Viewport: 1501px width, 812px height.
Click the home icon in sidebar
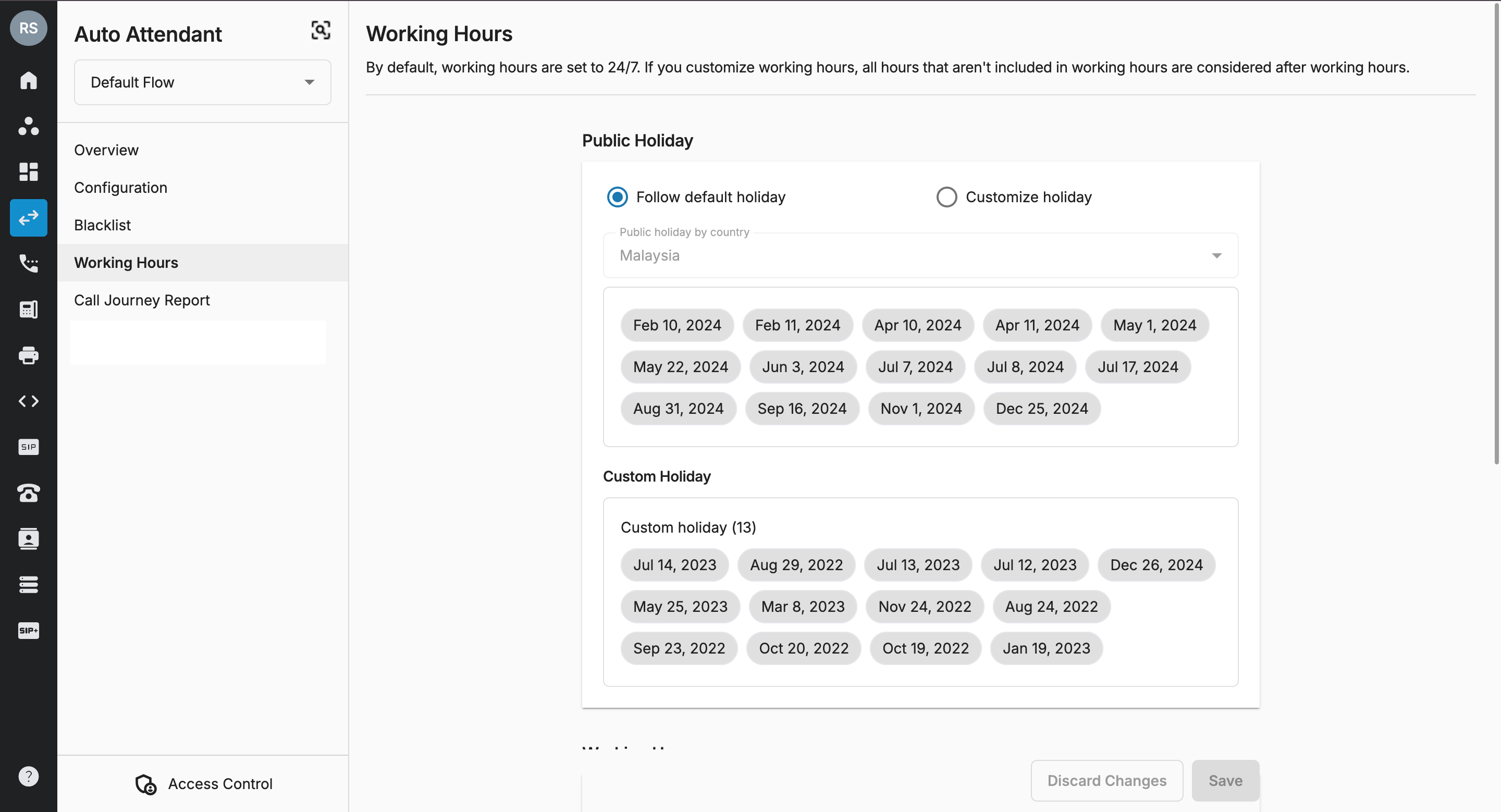(x=29, y=80)
